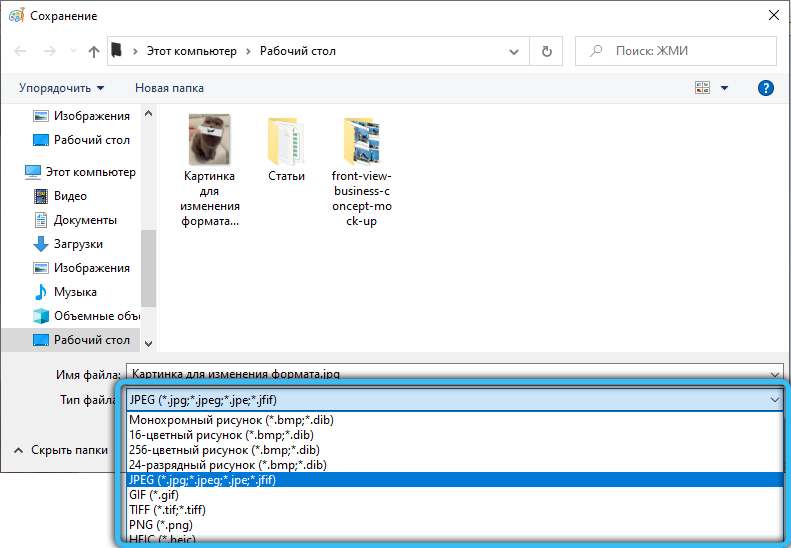Click the Up one level arrow icon
Image resolution: width=791 pixels, height=548 pixels.
pos(94,51)
